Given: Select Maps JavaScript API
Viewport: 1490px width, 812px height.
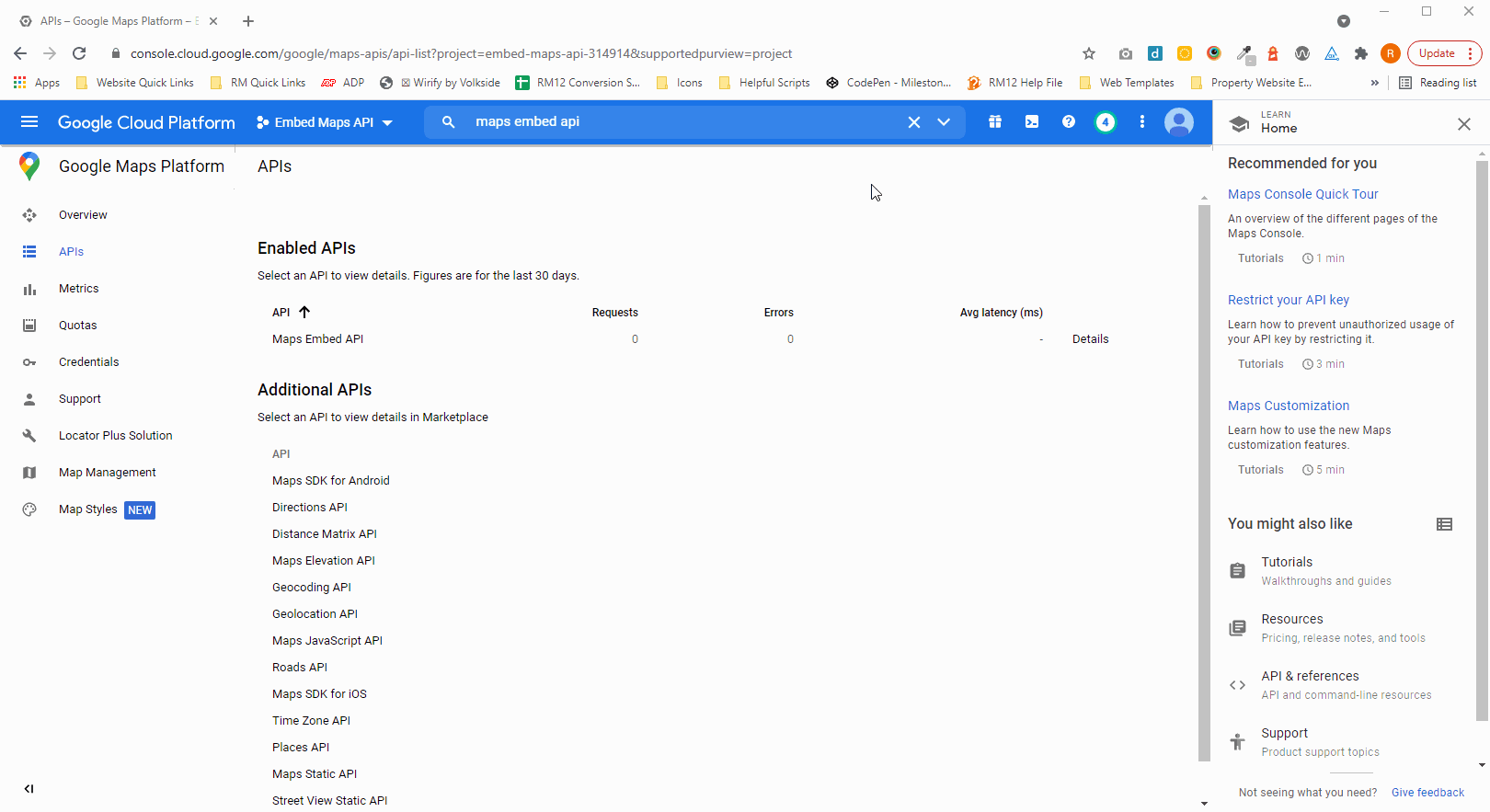Looking at the screenshot, I should (x=327, y=641).
